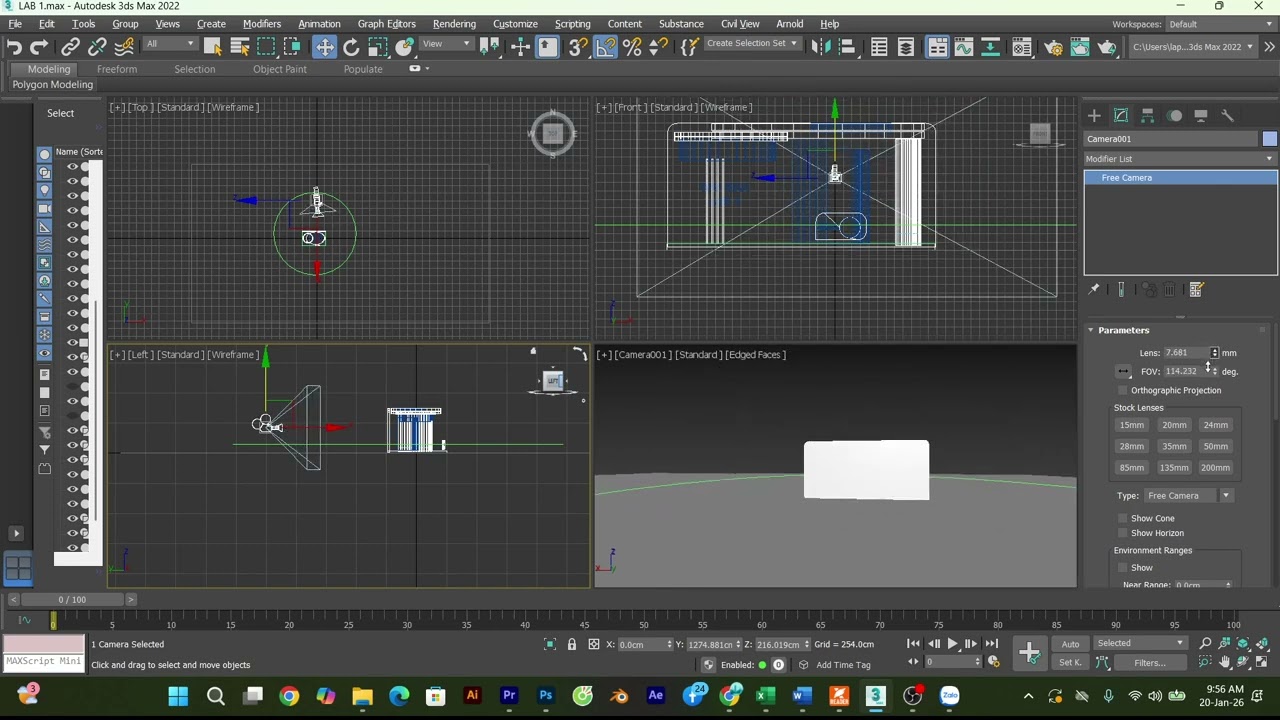1280x720 pixels.
Task: Click the Set K. button
Action: point(1070,663)
